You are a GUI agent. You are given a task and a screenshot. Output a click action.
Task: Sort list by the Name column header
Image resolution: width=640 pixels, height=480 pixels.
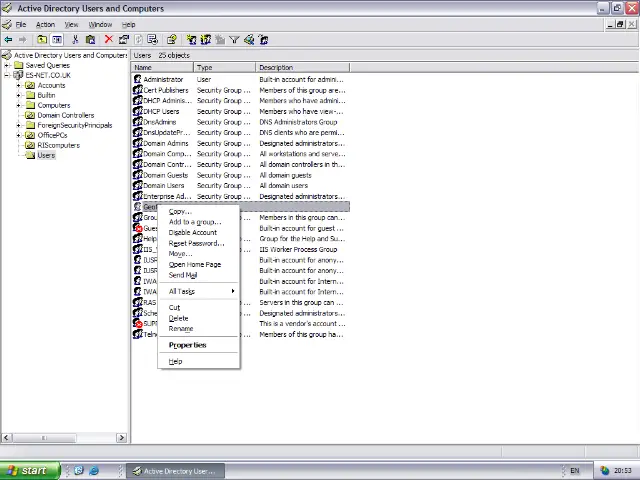coord(162,67)
